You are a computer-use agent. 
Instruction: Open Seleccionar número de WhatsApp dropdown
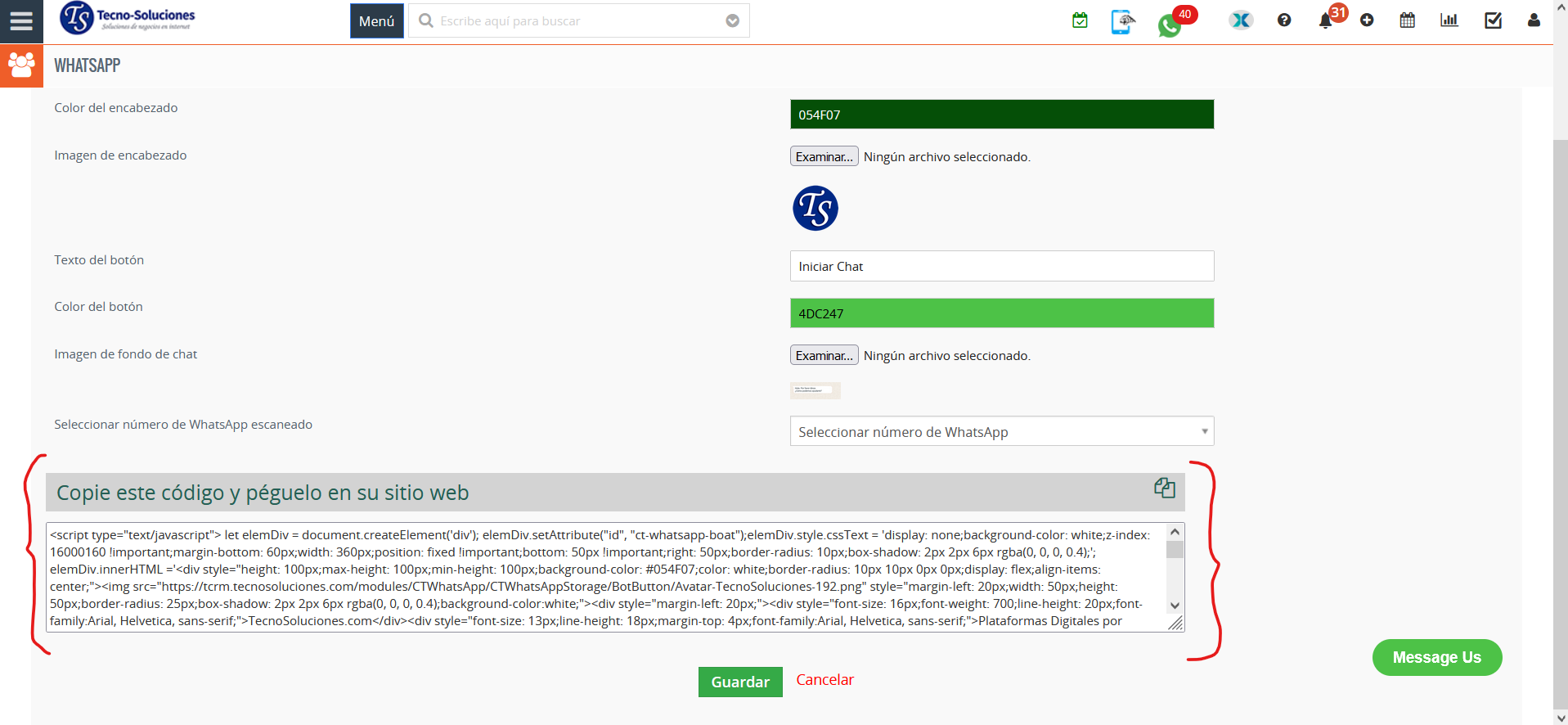(1001, 431)
